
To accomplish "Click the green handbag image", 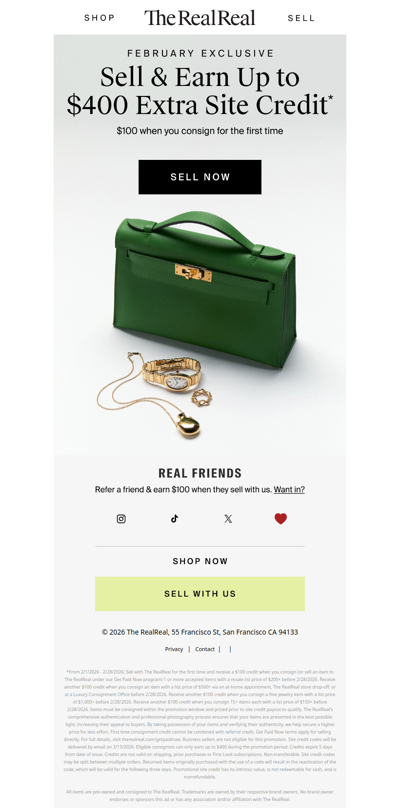I will [x=205, y=289].
